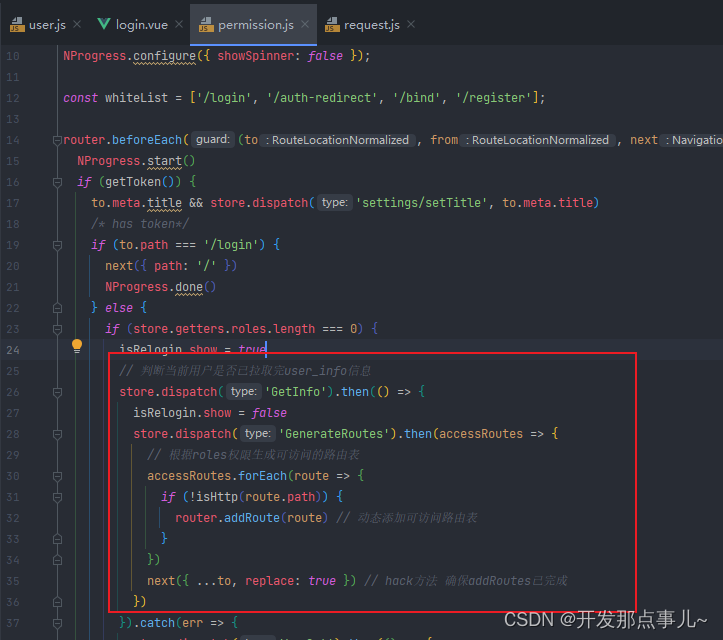This screenshot has height=640, width=723.
Task: Click the 'type:' hint before 'GenerateRoutes'
Action: [257, 433]
